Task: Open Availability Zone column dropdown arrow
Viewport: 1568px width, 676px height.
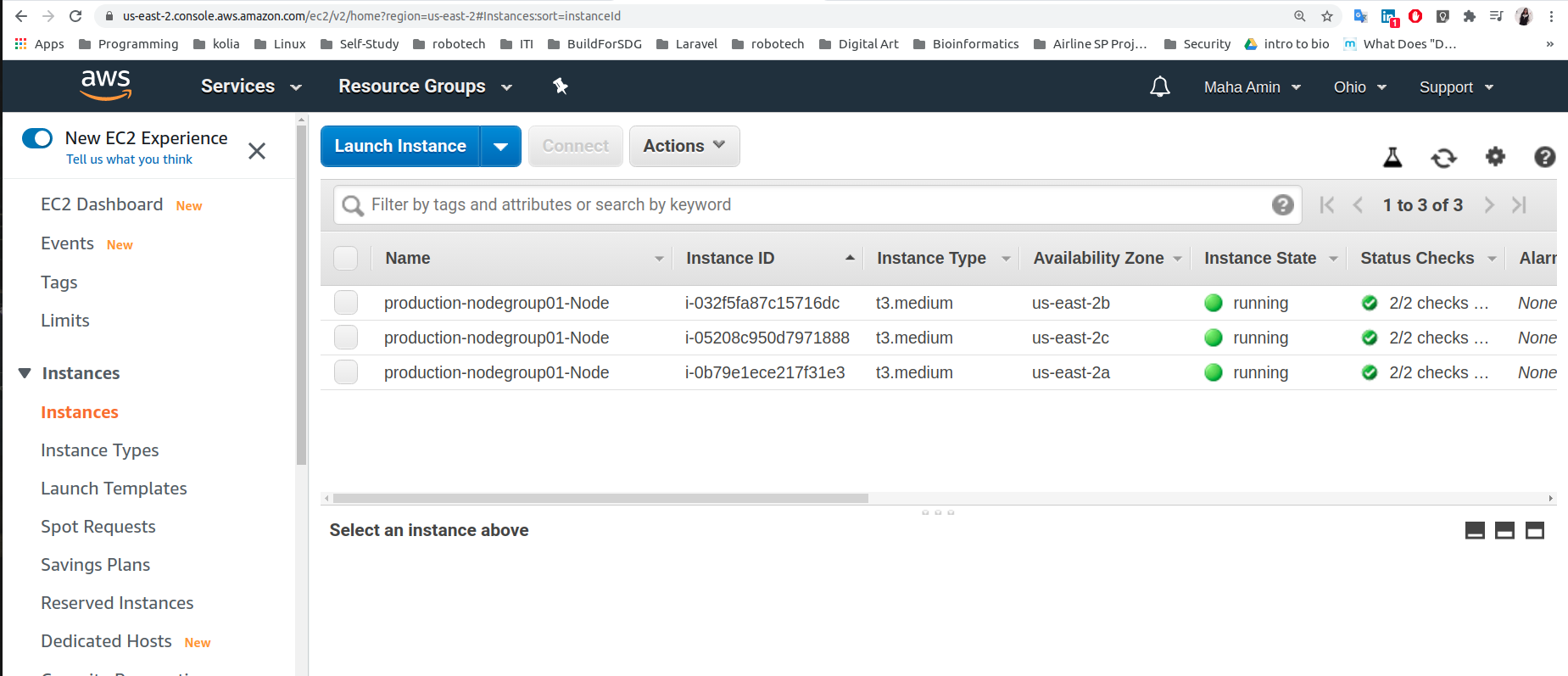Action: (1177, 259)
